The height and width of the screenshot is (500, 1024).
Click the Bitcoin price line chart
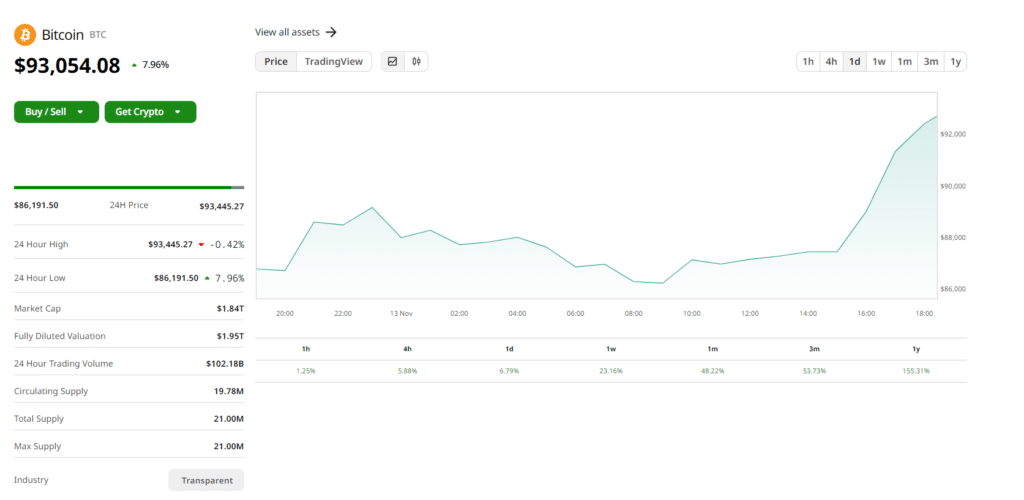pyautogui.click(x=597, y=195)
